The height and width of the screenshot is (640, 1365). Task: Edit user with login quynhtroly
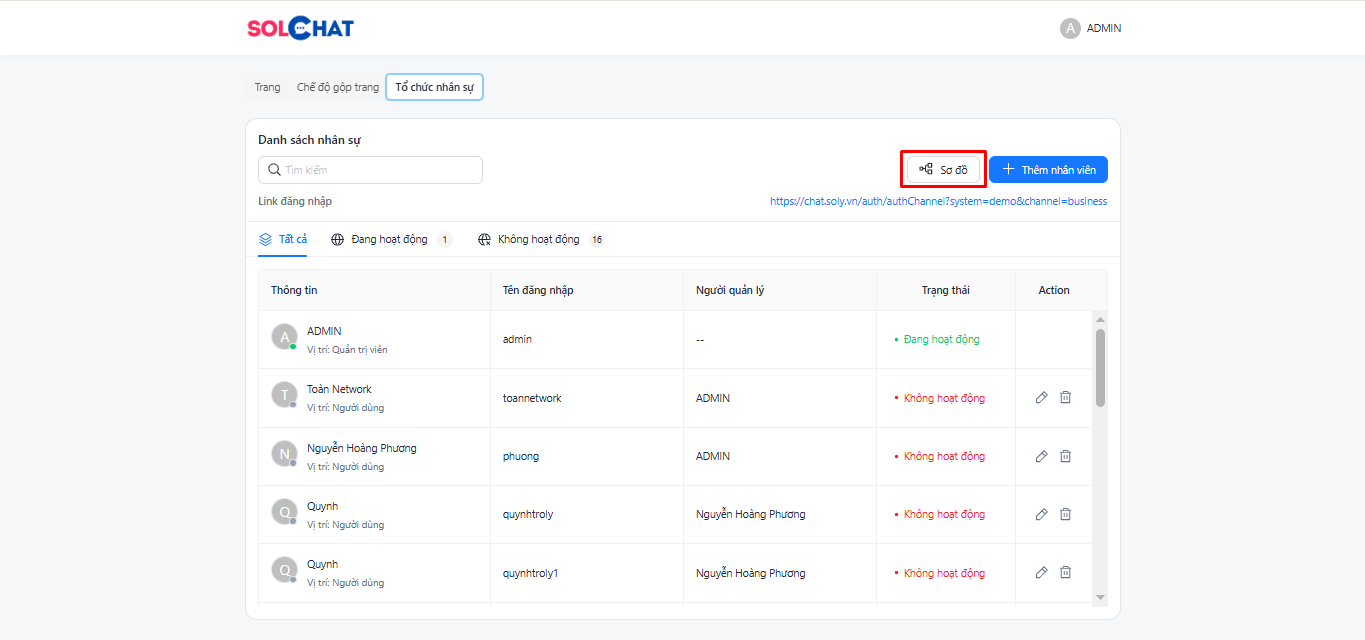coord(1041,514)
